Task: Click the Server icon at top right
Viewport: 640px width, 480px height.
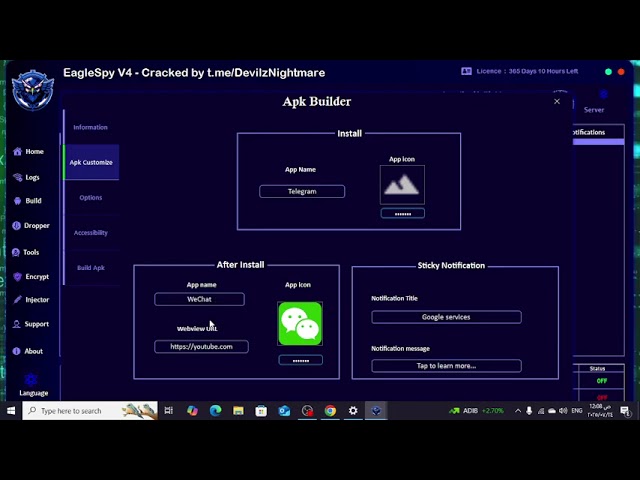Action: click(603, 95)
